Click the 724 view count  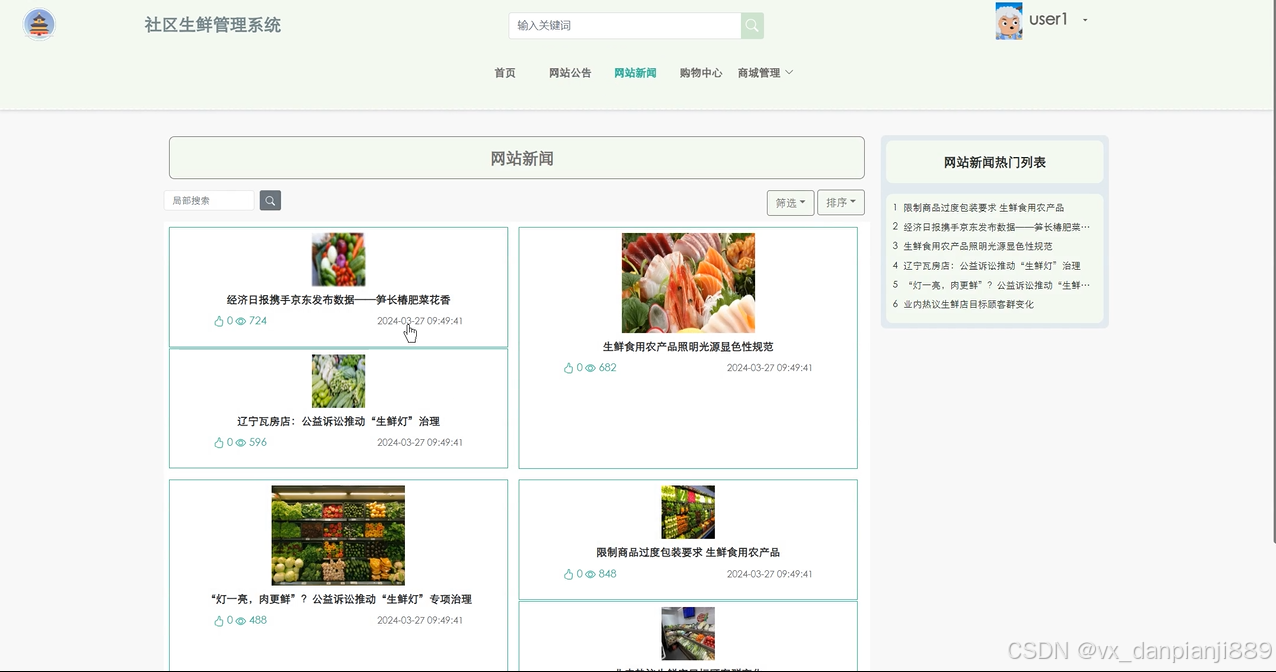[258, 321]
